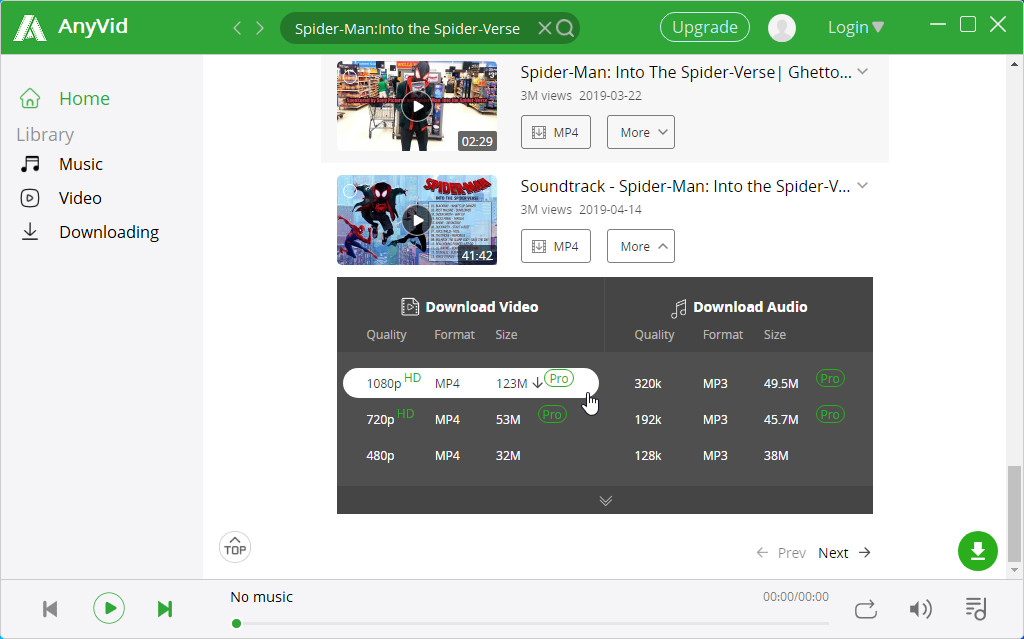Screen dimensions: 1024x639
Task: Mute with the volume speaker icon
Action: coord(920,609)
